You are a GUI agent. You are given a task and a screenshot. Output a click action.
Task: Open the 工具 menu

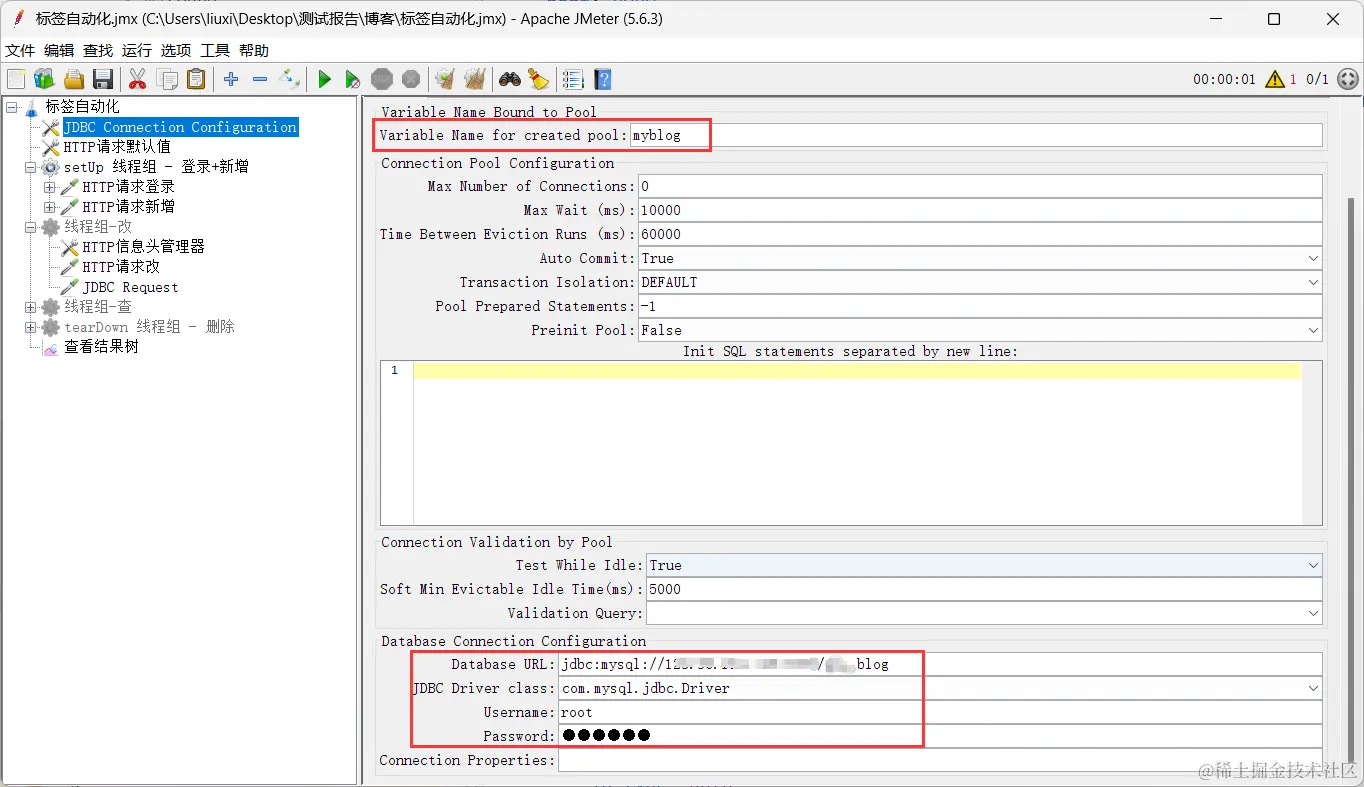215,51
